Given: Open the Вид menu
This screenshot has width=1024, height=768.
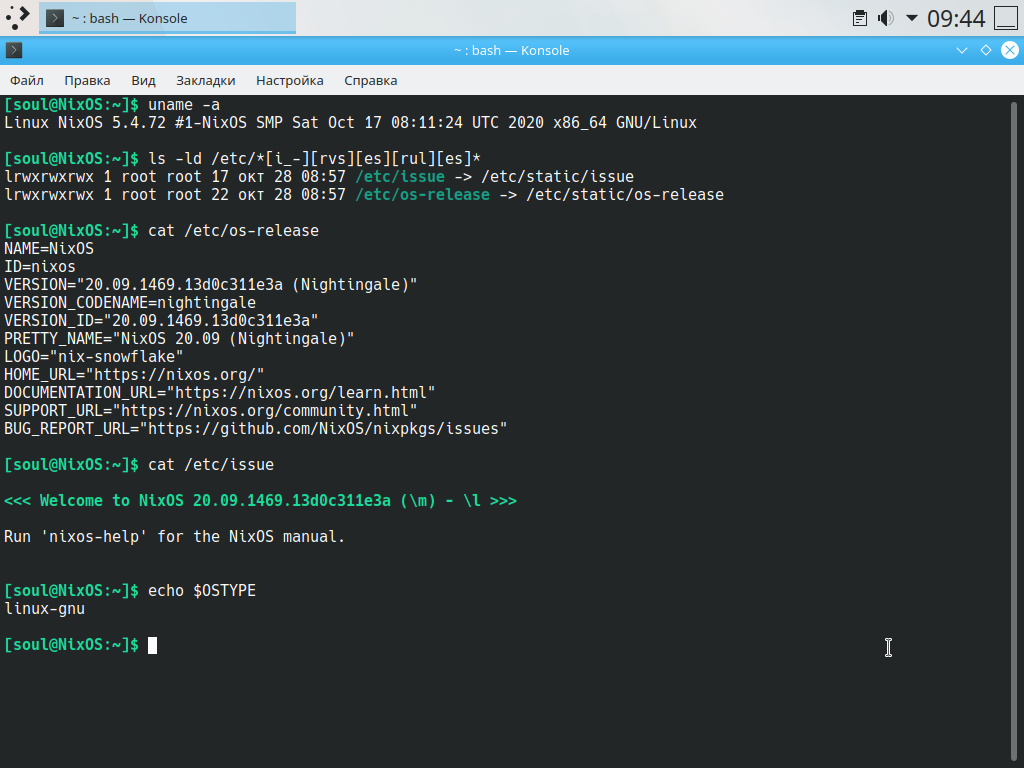Looking at the screenshot, I should [x=143, y=80].
